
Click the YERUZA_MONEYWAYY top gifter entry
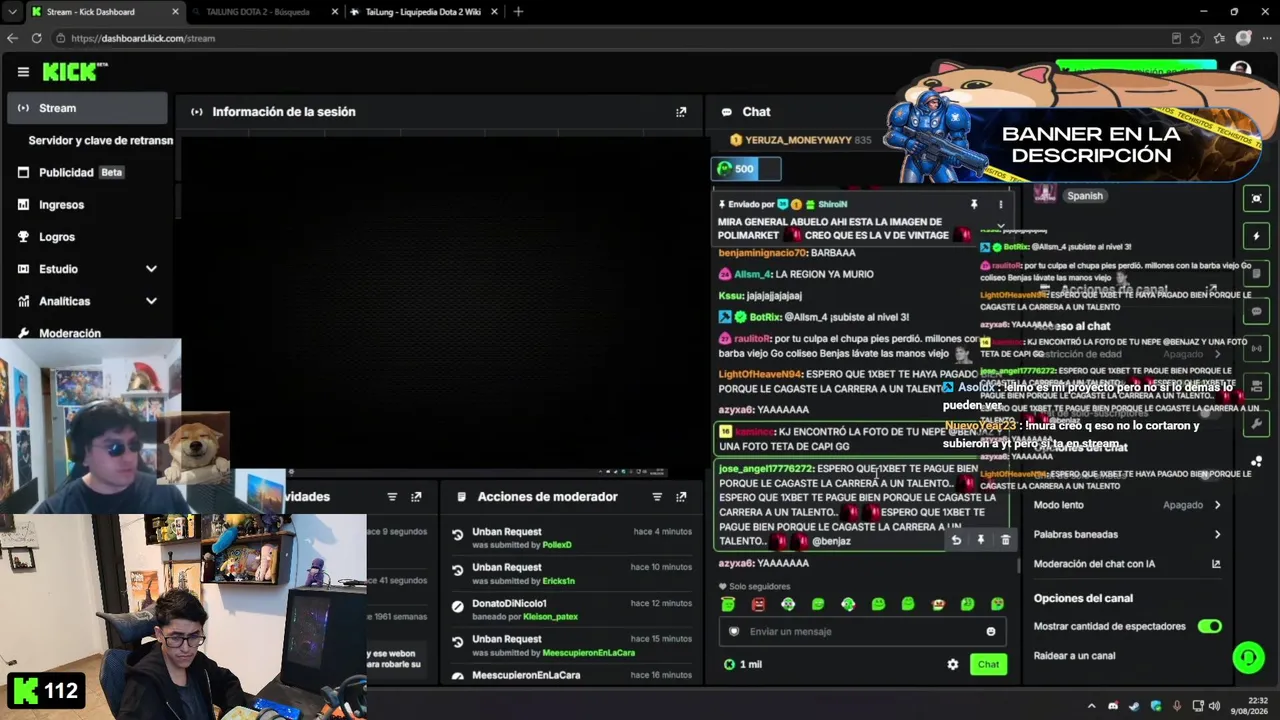tap(801, 140)
